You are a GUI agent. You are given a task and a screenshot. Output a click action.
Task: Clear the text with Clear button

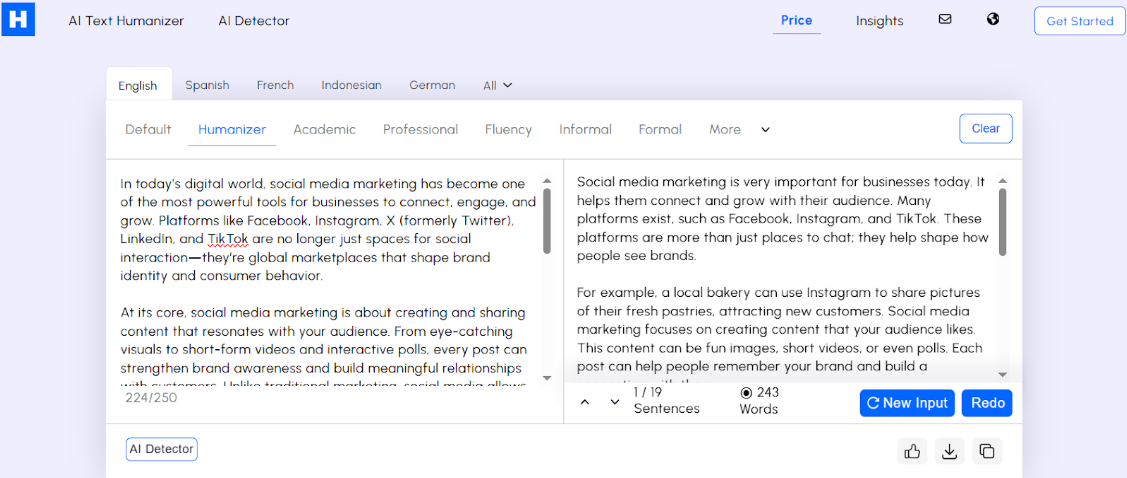coord(985,128)
